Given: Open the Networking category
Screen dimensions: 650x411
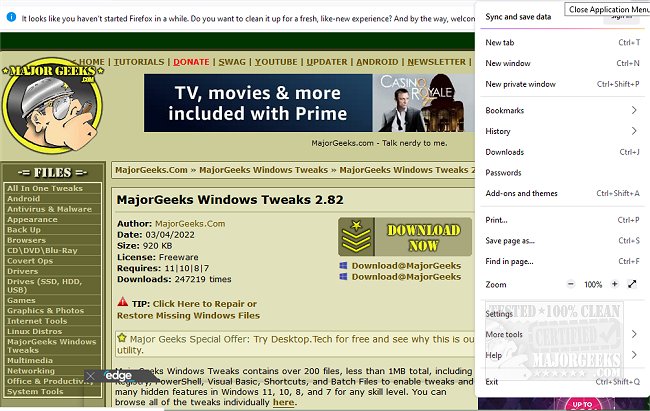Looking at the screenshot, I should (52, 370).
